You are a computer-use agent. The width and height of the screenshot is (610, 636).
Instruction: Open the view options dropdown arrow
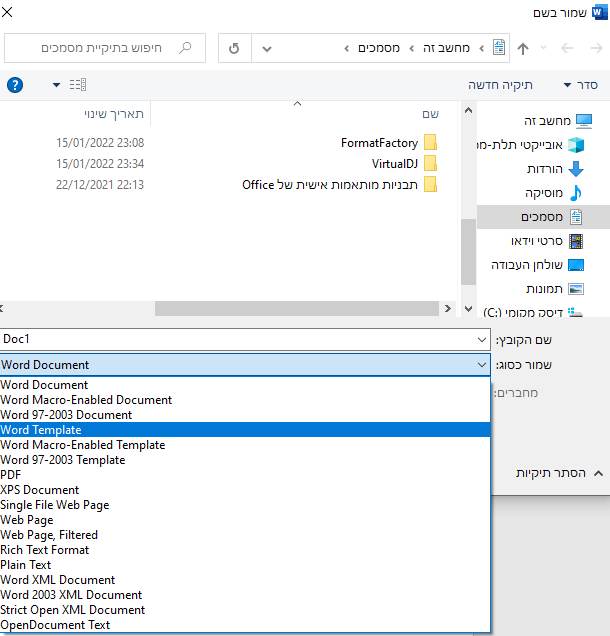coord(56,85)
